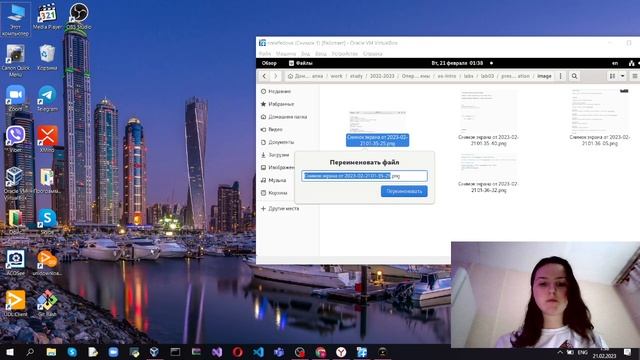Open Корзина in the Files sidebar
Image resolution: width=640 pixels, height=360 pixels.
(x=274, y=193)
